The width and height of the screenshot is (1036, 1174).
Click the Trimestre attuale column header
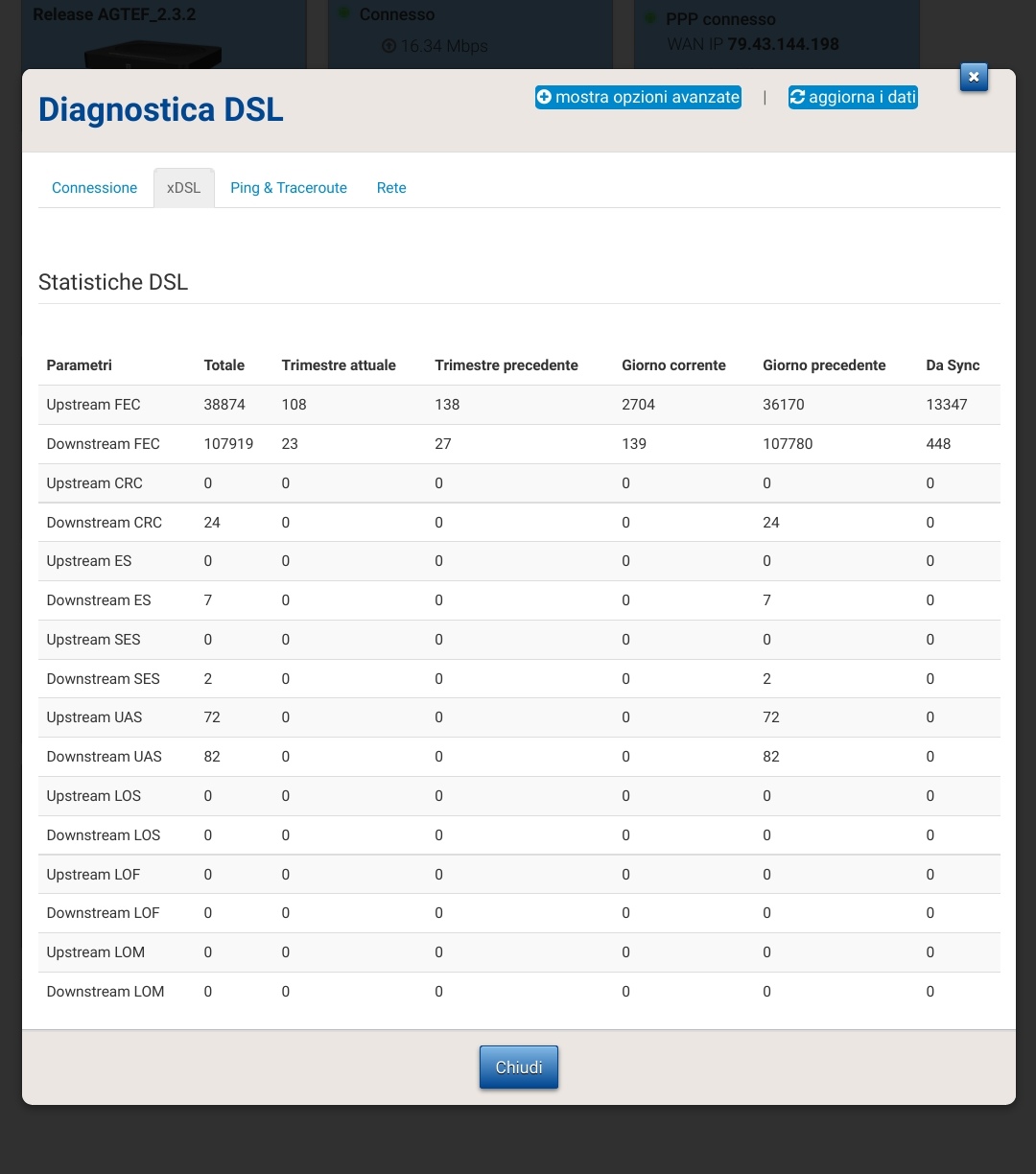[x=339, y=365]
